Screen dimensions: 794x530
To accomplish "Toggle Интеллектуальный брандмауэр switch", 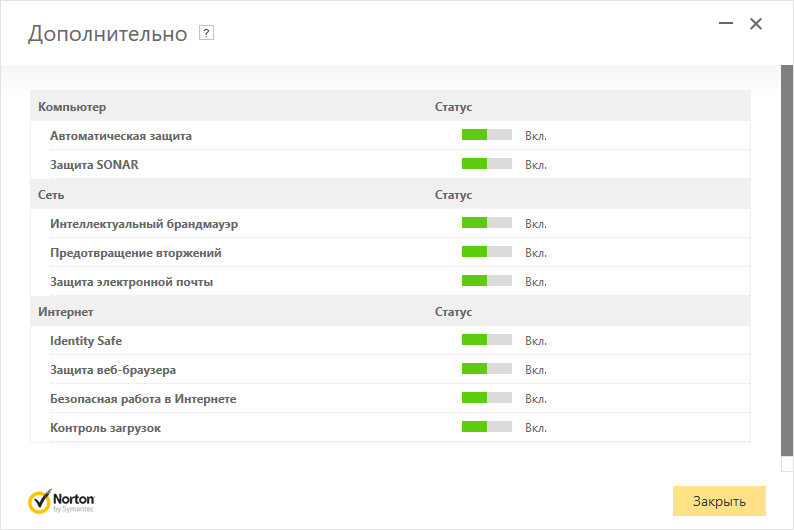I will tap(486, 223).
